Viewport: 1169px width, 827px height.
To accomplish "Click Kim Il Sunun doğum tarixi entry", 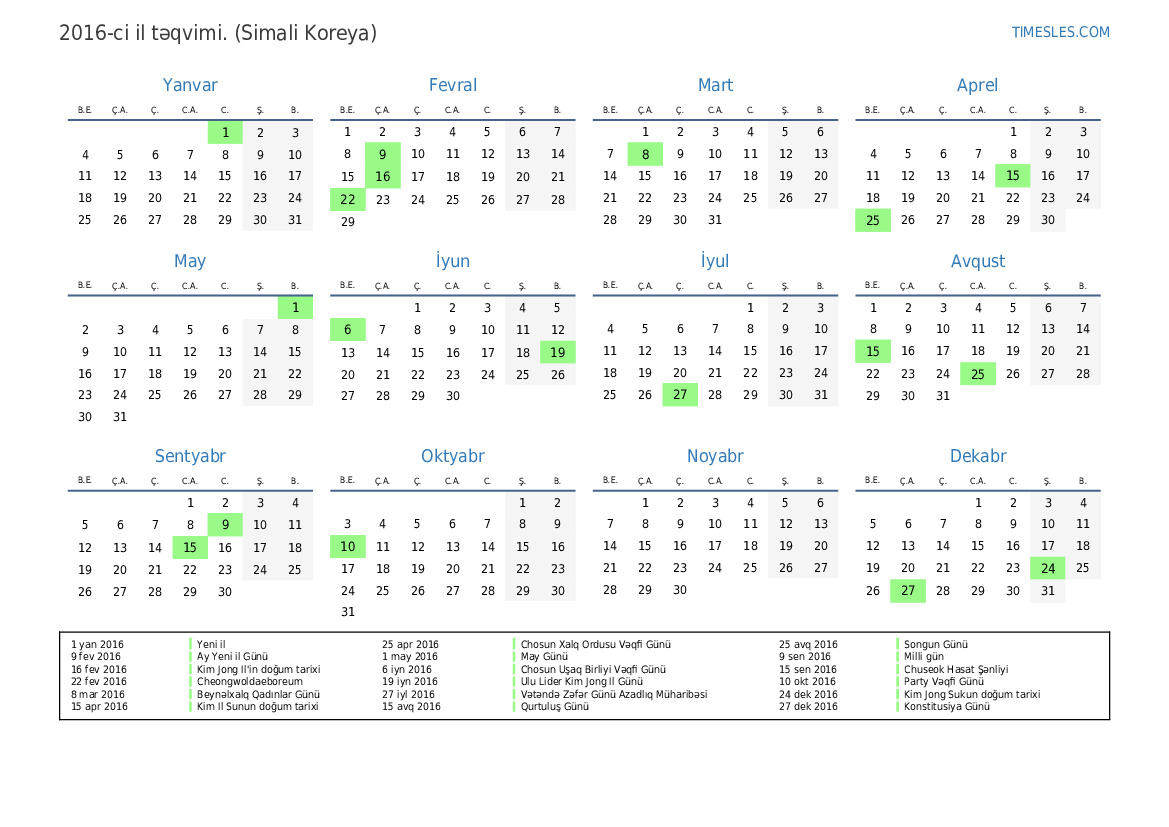I will click(257, 706).
